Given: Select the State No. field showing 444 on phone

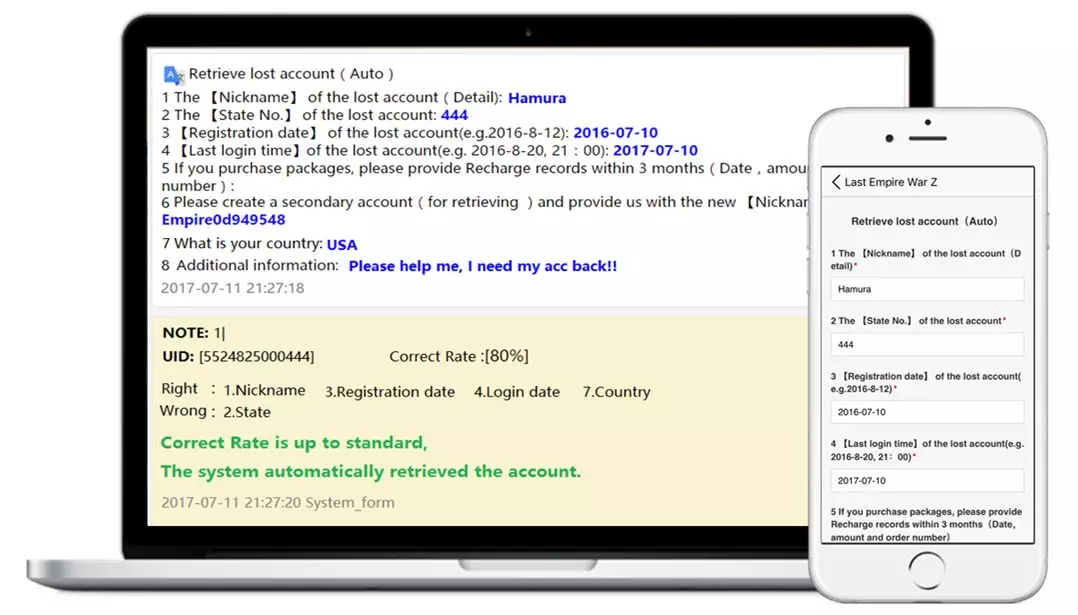Looking at the screenshot, I should pyautogui.click(x=927, y=344).
